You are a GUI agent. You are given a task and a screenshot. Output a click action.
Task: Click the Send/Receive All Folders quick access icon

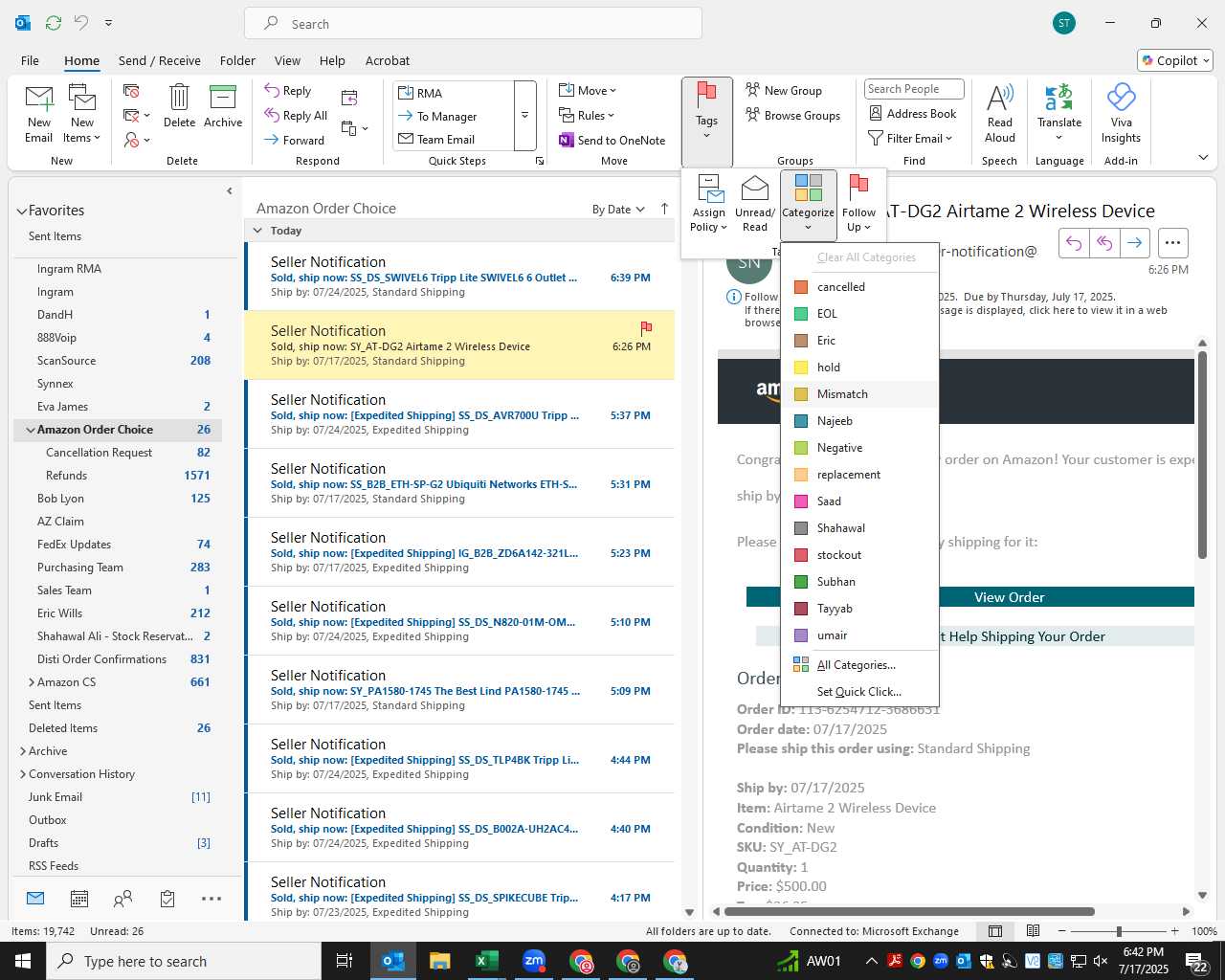[x=54, y=22]
